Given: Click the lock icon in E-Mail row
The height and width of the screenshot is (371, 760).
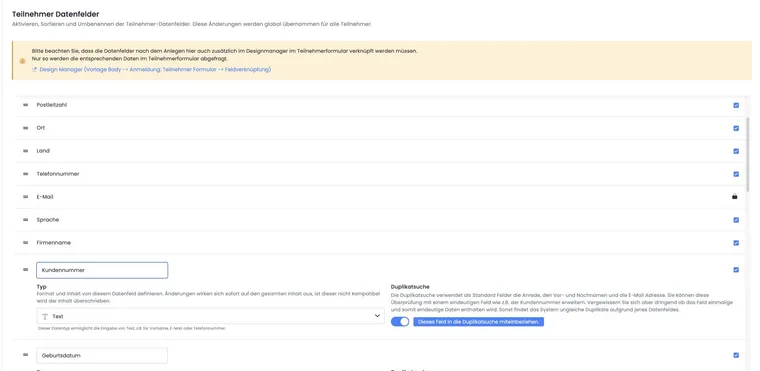Looking at the screenshot, I should tap(735, 197).
